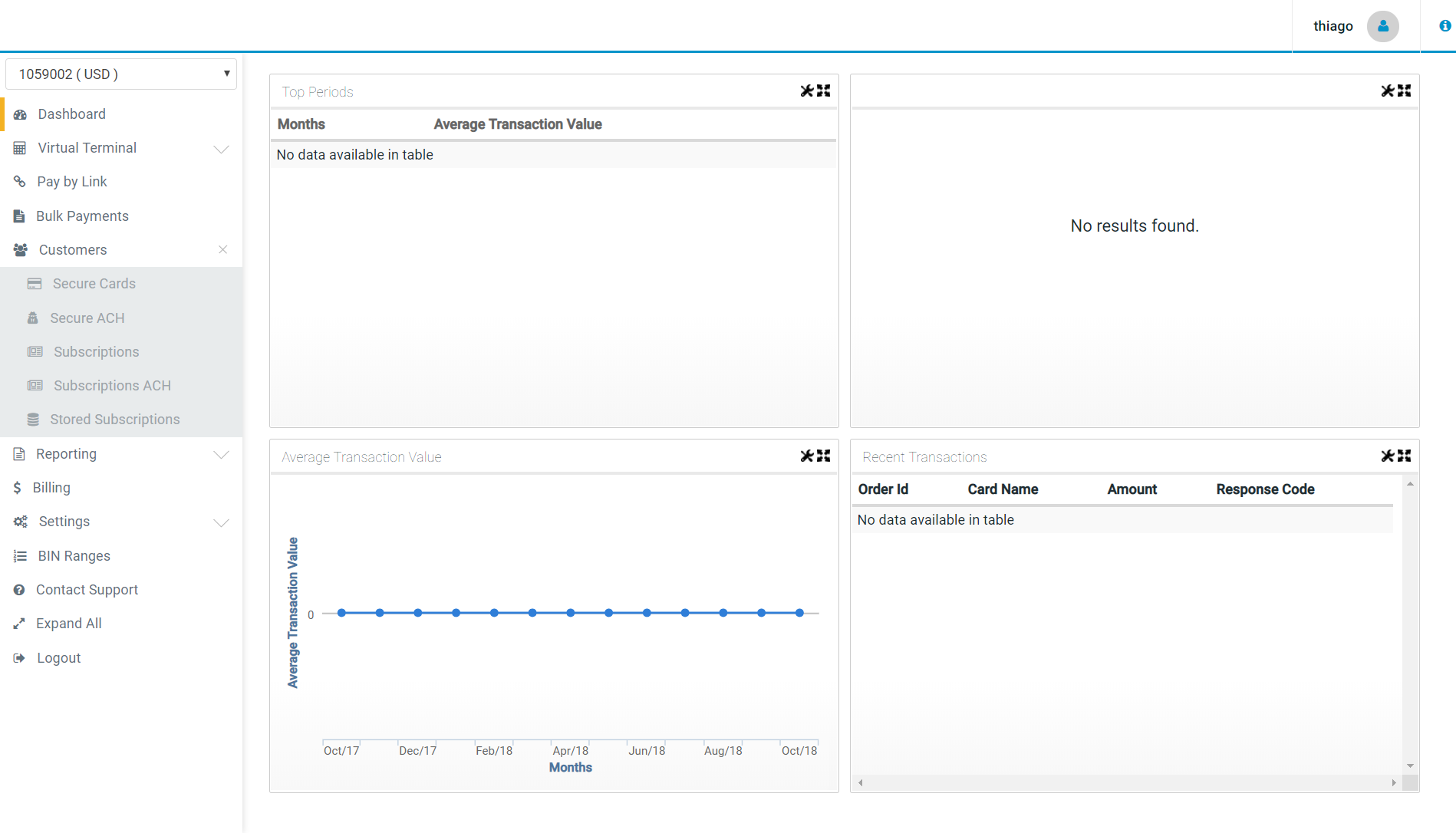Expand the Settings menu chevron
1456x833 pixels.
[x=221, y=522]
